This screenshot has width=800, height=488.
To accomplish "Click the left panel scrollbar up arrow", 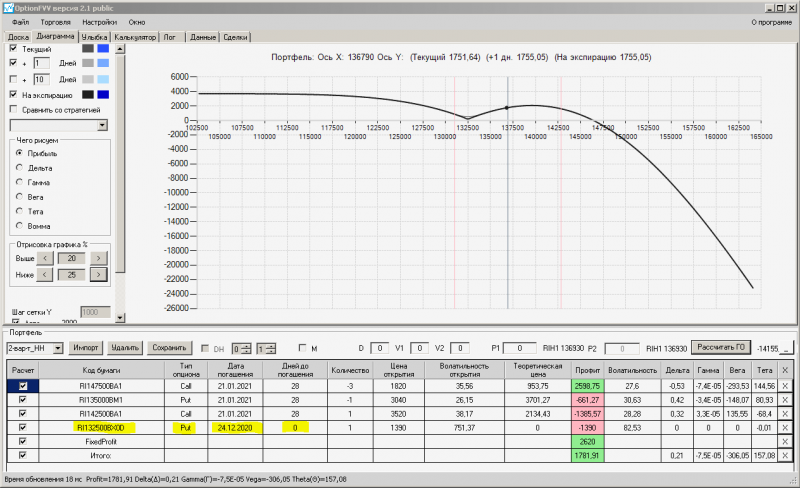I will 120,49.
